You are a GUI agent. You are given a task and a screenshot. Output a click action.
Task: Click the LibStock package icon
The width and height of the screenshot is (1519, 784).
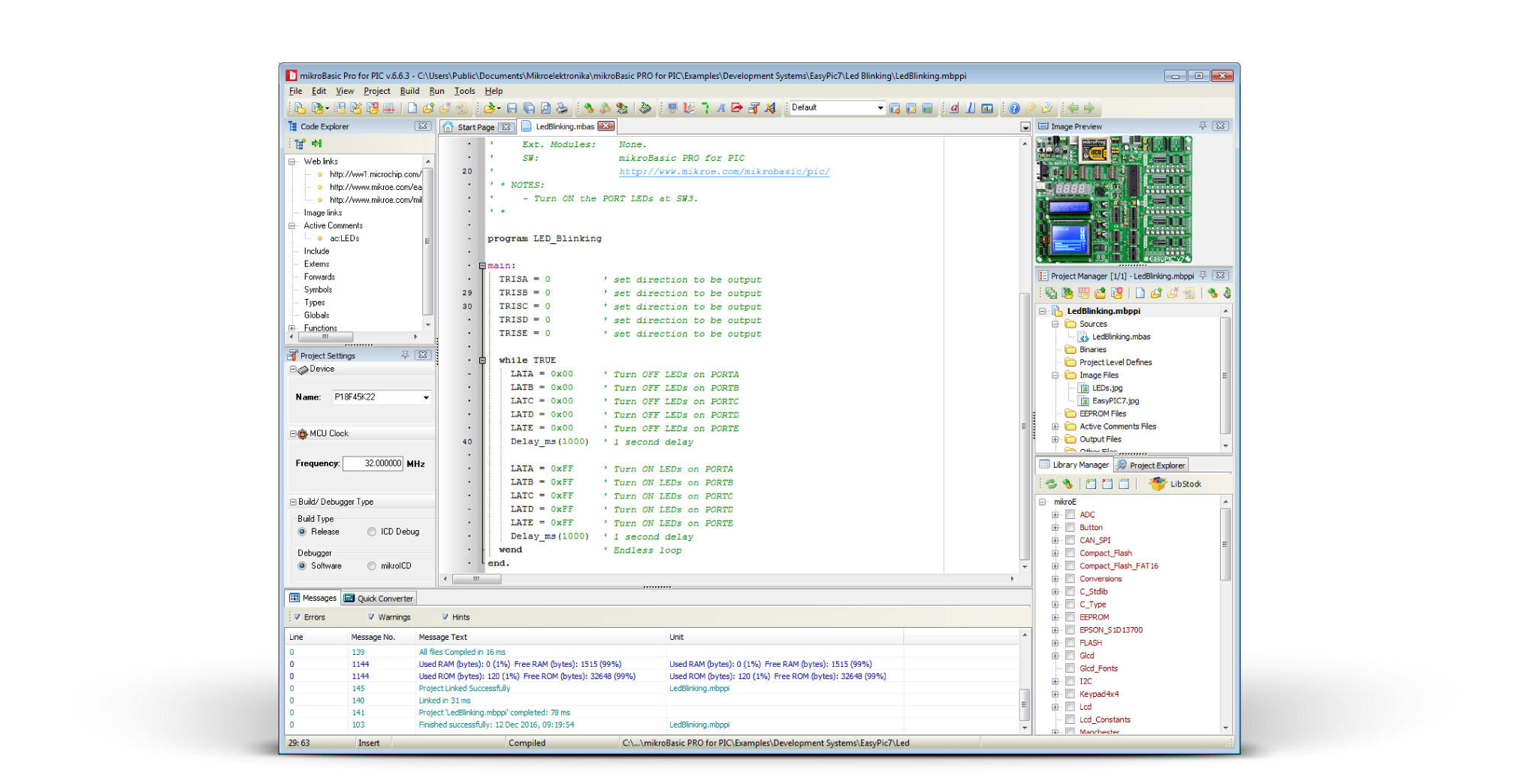(1158, 484)
